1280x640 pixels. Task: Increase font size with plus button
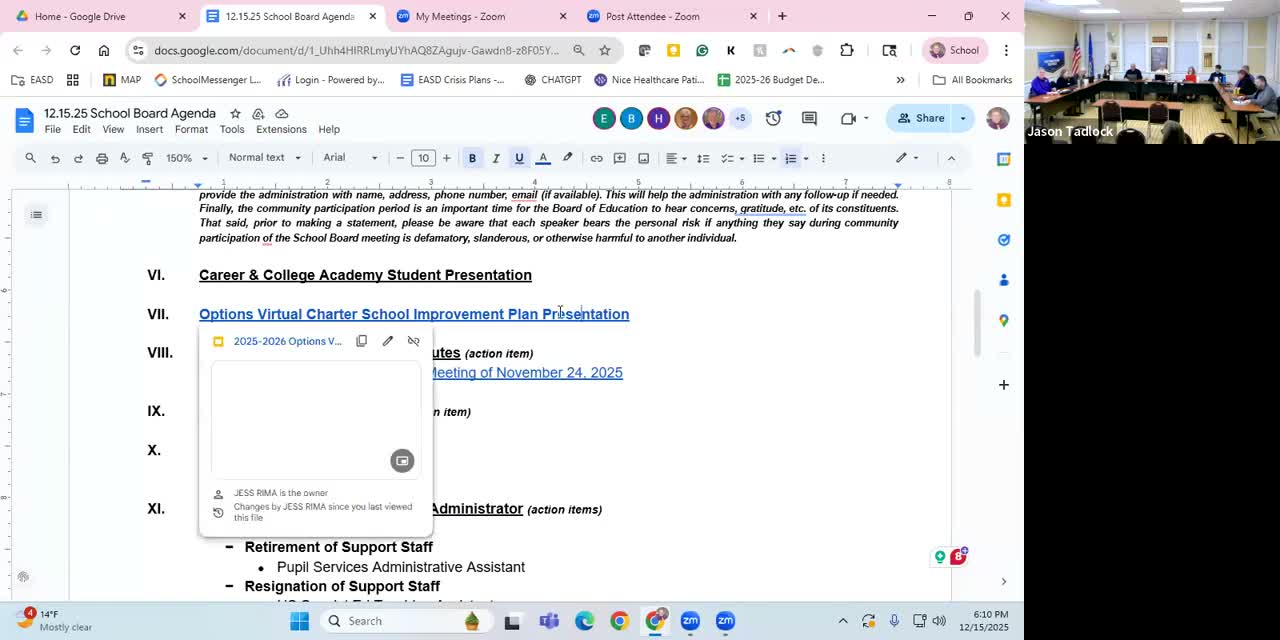[x=447, y=158]
